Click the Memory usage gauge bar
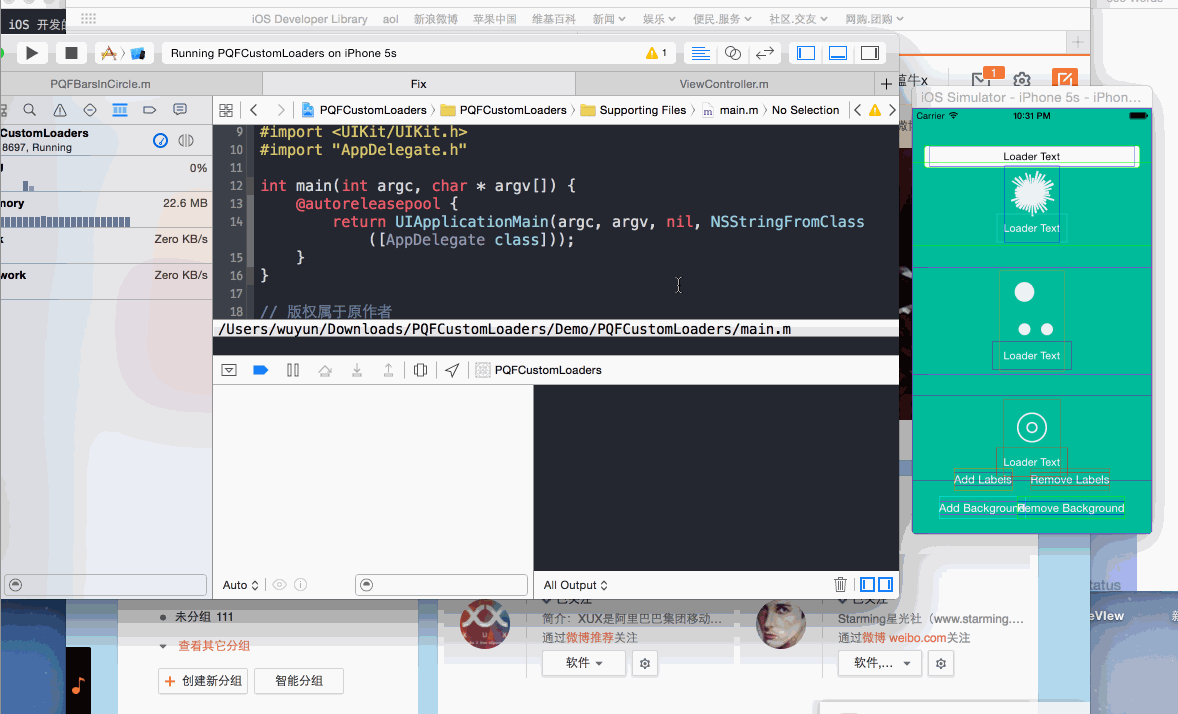 [67, 221]
